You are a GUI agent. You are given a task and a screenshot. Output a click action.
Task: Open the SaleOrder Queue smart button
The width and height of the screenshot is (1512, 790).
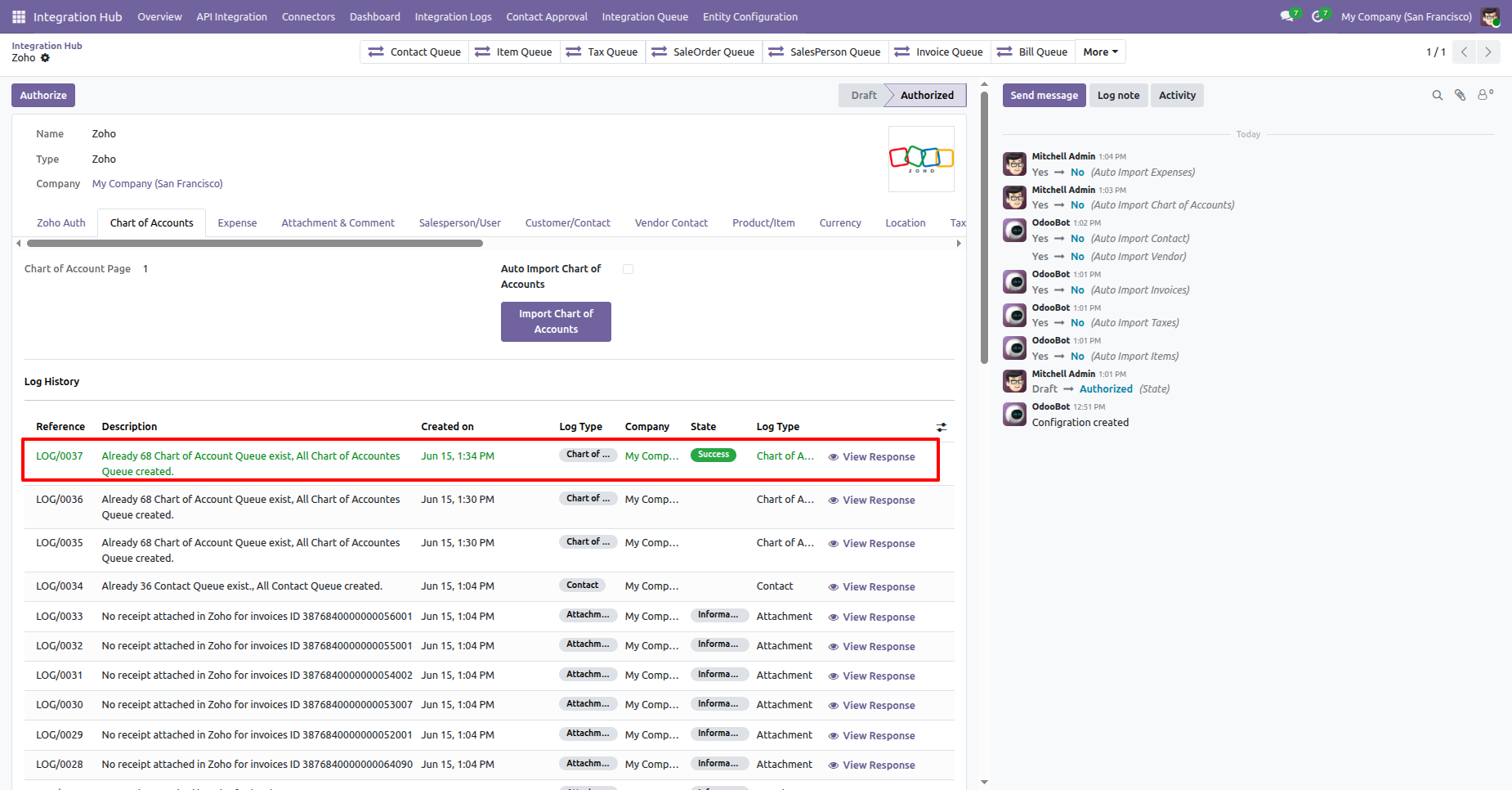[704, 52]
